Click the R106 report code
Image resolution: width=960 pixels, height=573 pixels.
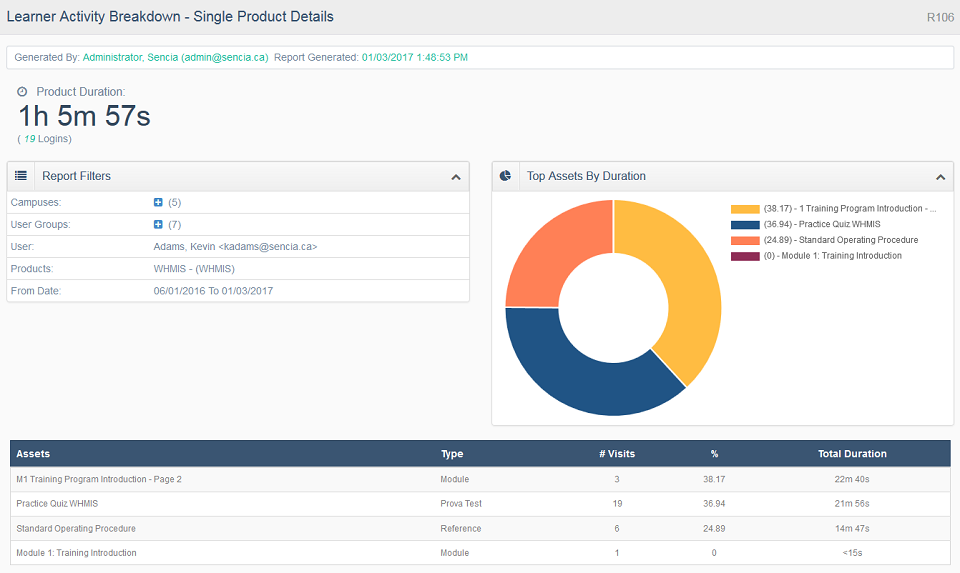pyautogui.click(x=940, y=17)
